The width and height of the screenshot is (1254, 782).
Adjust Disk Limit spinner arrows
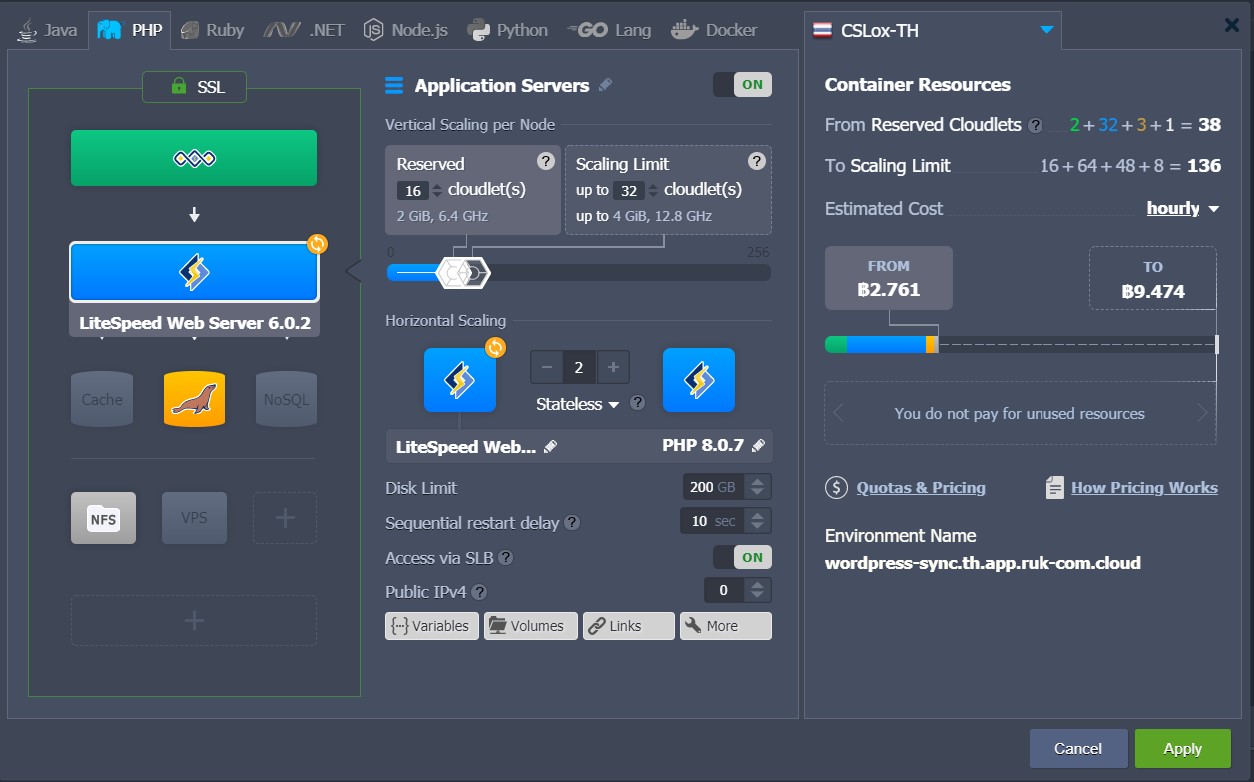[x=758, y=487]
